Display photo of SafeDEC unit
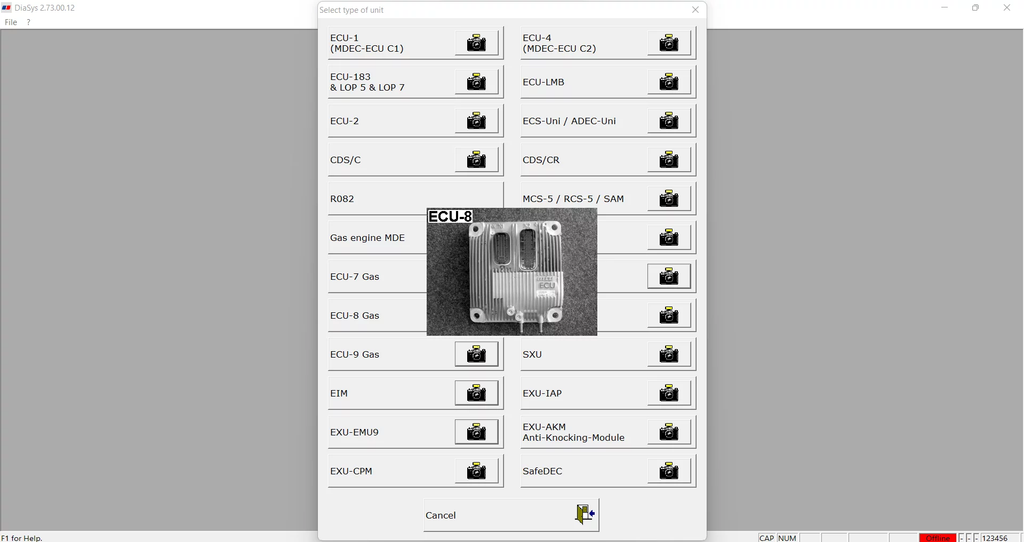 pos(668,471)
